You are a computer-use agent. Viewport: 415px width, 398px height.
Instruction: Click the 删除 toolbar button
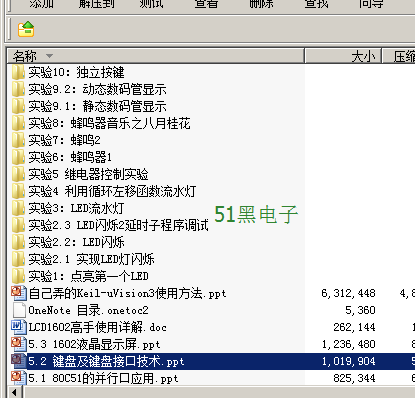click(x=261, y=4)
